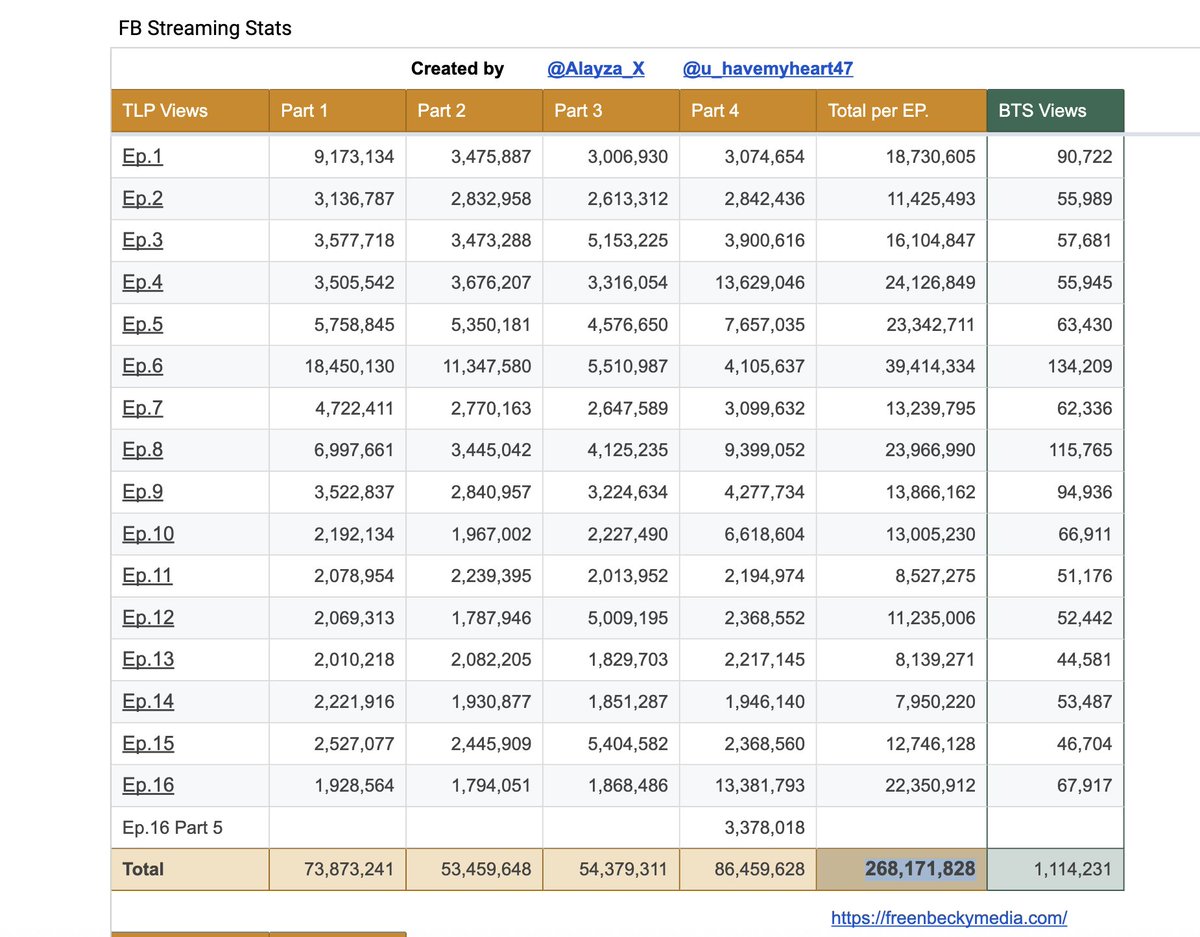Open the Ep.12 link
This screenshot has height=937, width=1200.
[148, 618]
